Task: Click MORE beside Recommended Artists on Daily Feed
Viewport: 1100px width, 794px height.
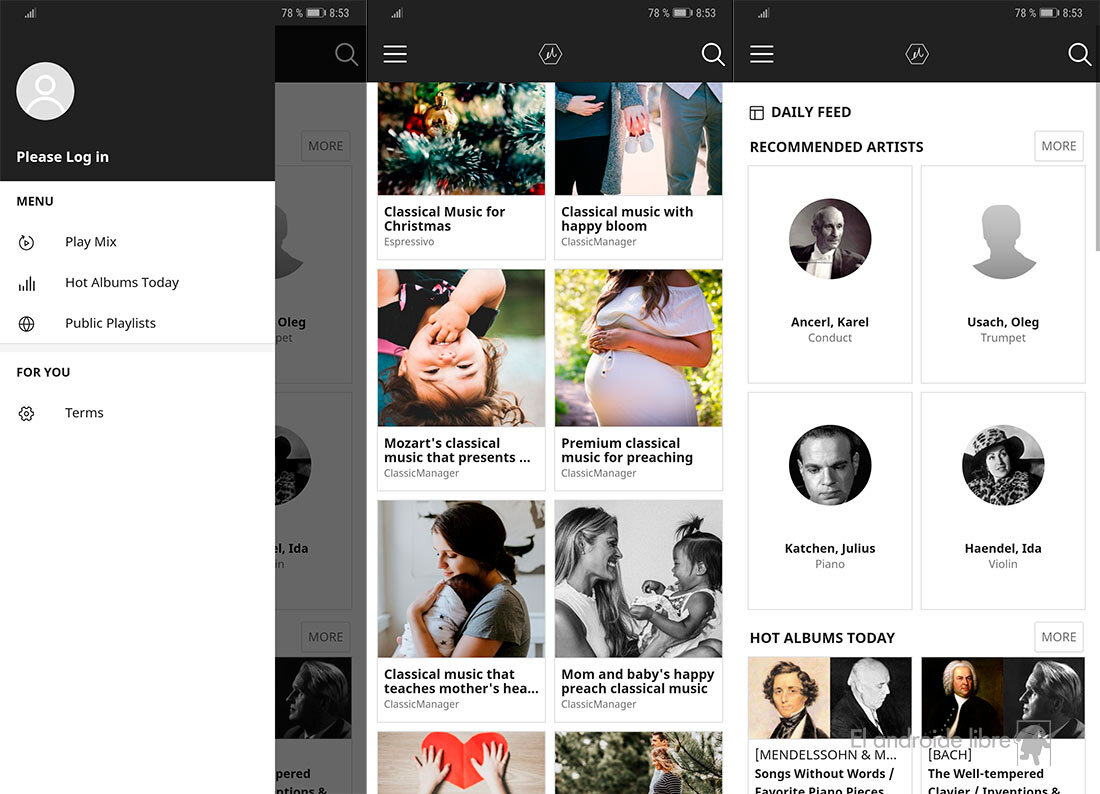Action: (1058, 146)
